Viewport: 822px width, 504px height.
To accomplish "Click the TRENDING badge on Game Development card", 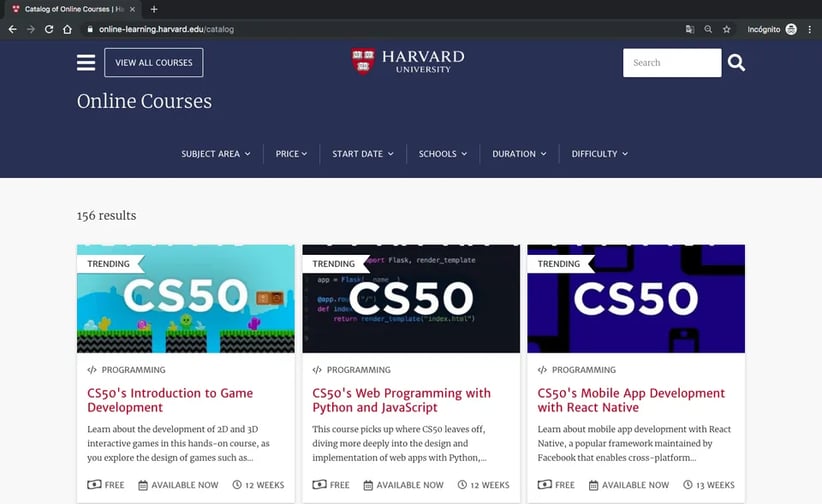I will (109, 264).
